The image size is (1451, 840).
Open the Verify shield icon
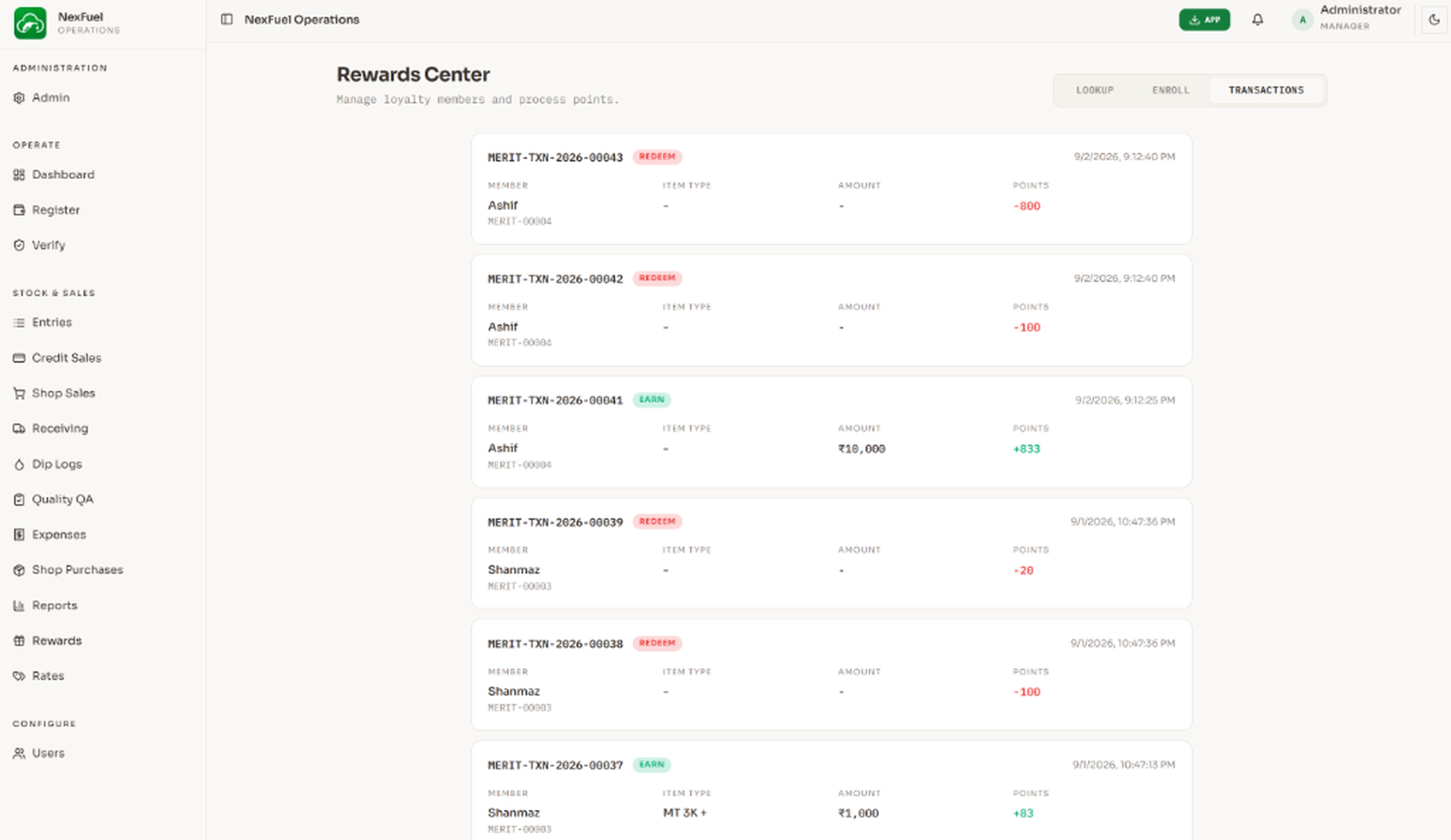pos(19,245)
